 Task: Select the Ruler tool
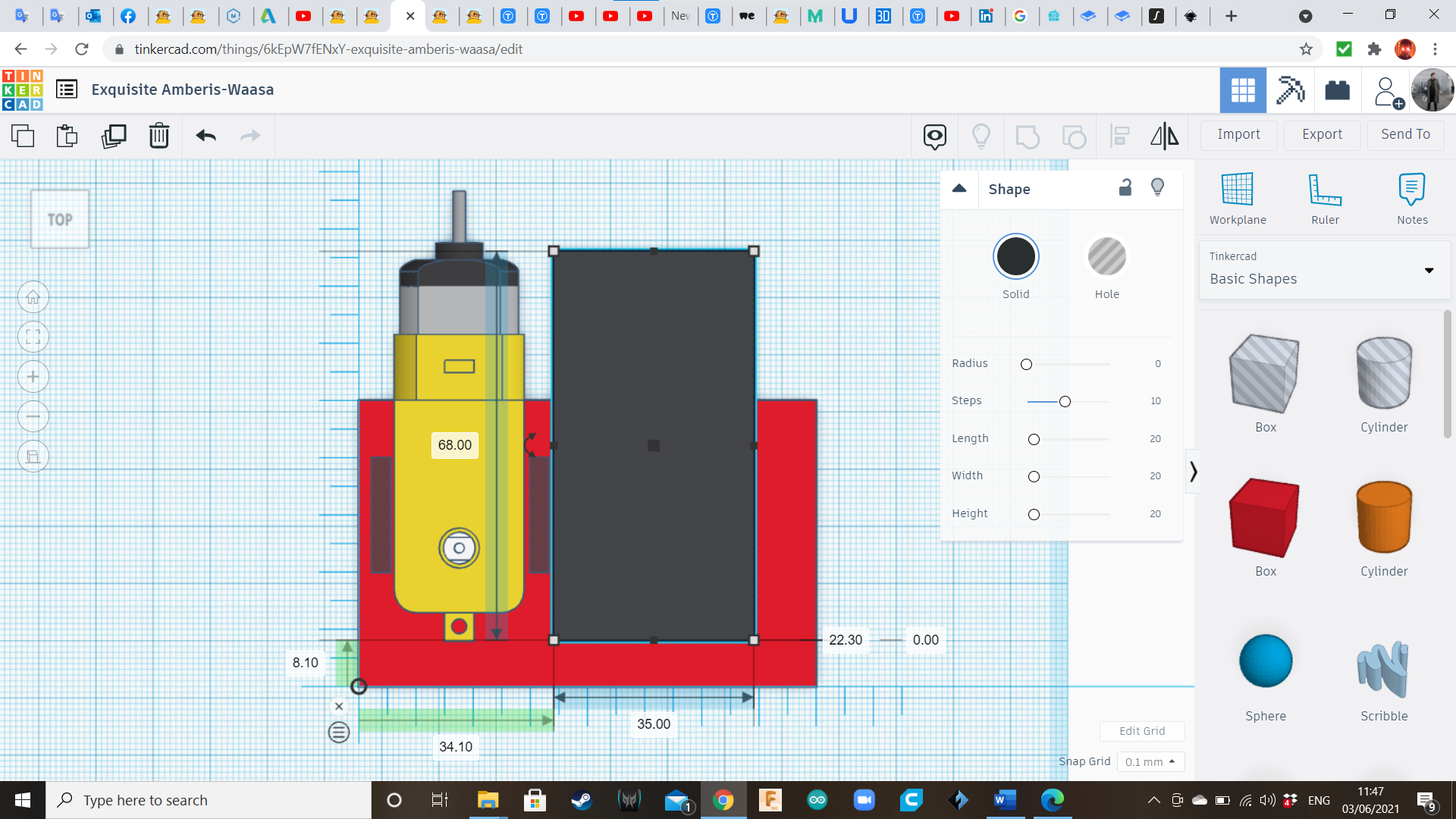pos(1325,197)
